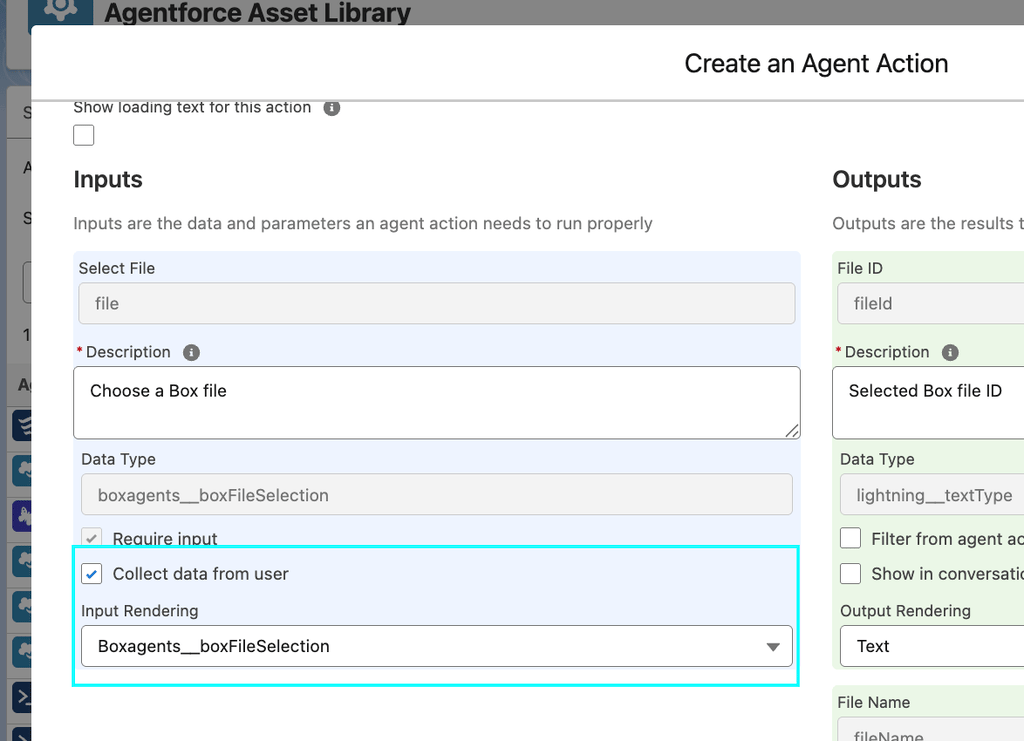Edit the Selected Box file ID description
Image resolution: width=1024 pixels, height=741 pixels.
pos(929,402)
